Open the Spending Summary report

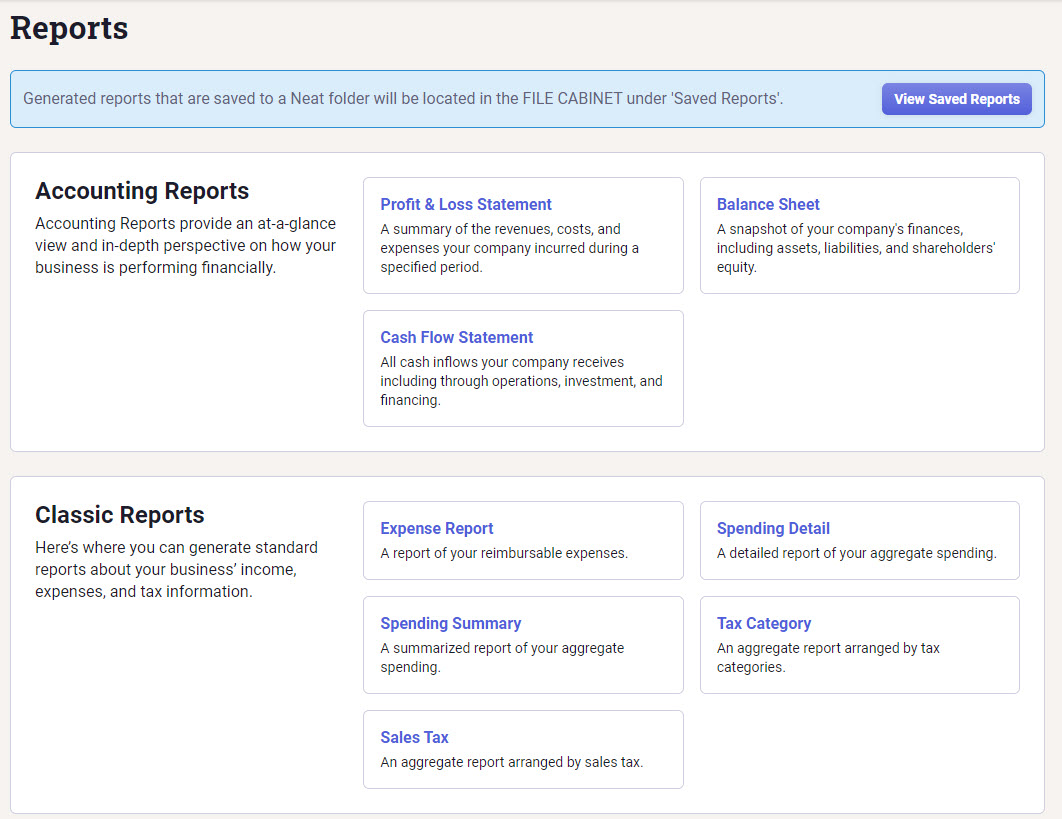(x=451, y=623)
